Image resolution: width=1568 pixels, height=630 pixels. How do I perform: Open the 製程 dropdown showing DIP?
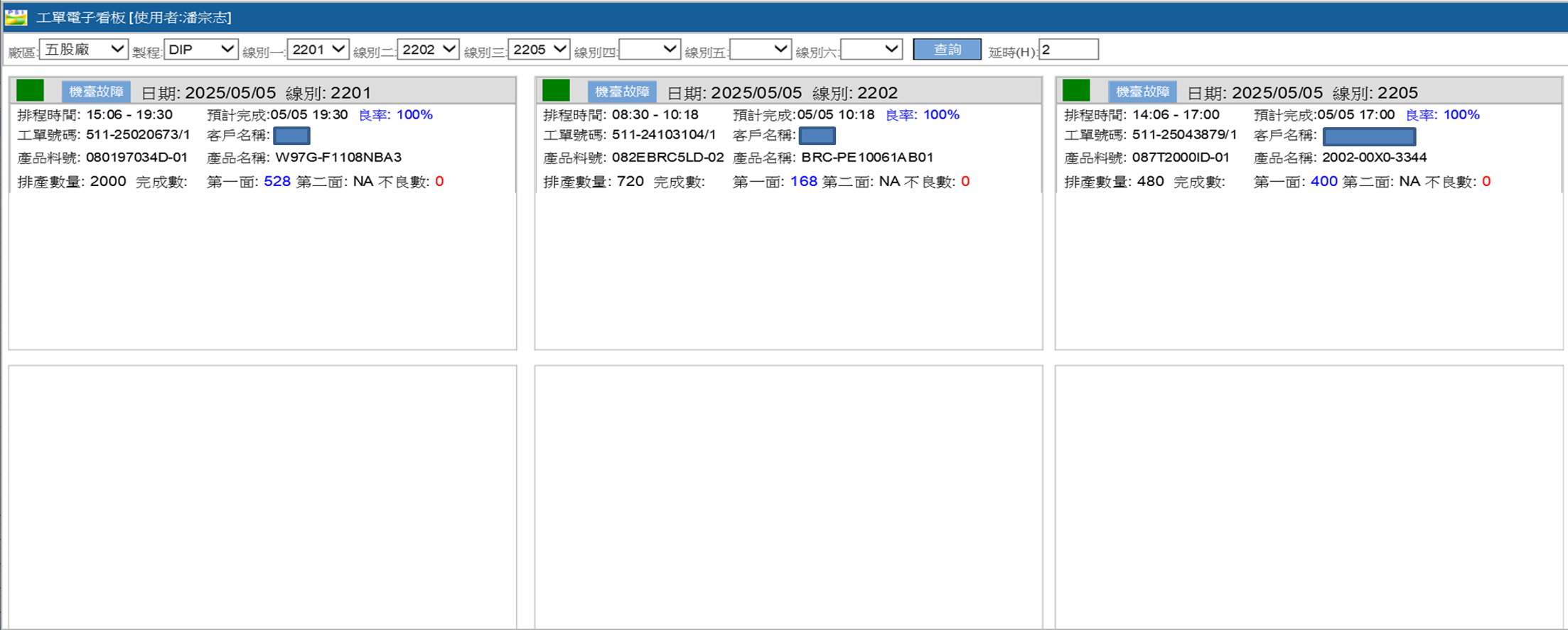[x=201, y=50]
